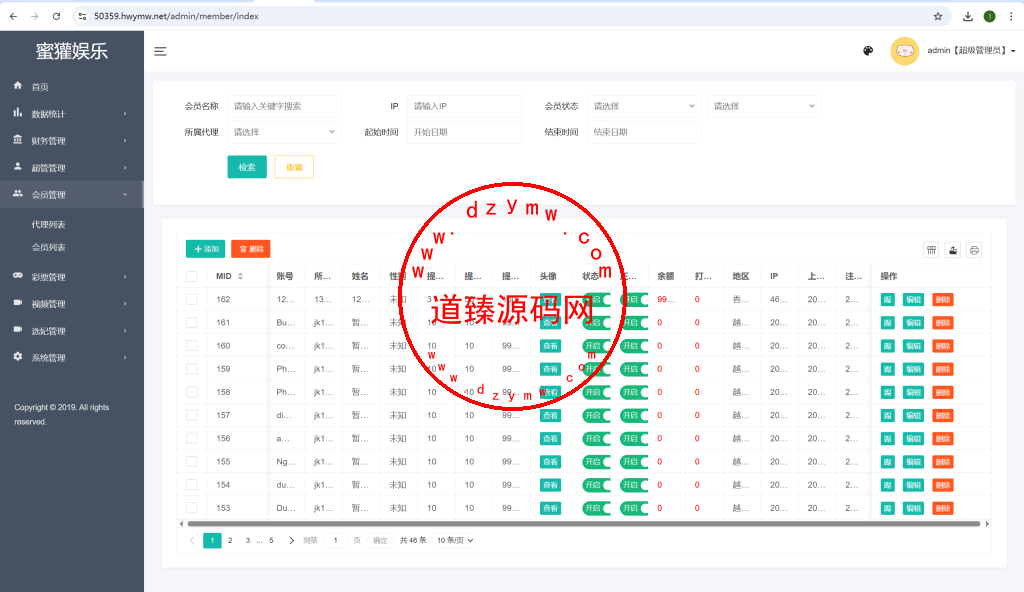The width and height of the screenshot is (1024, 592).
Task: Toggle the 状态 switch for member 154
Action: coord(596,485)
